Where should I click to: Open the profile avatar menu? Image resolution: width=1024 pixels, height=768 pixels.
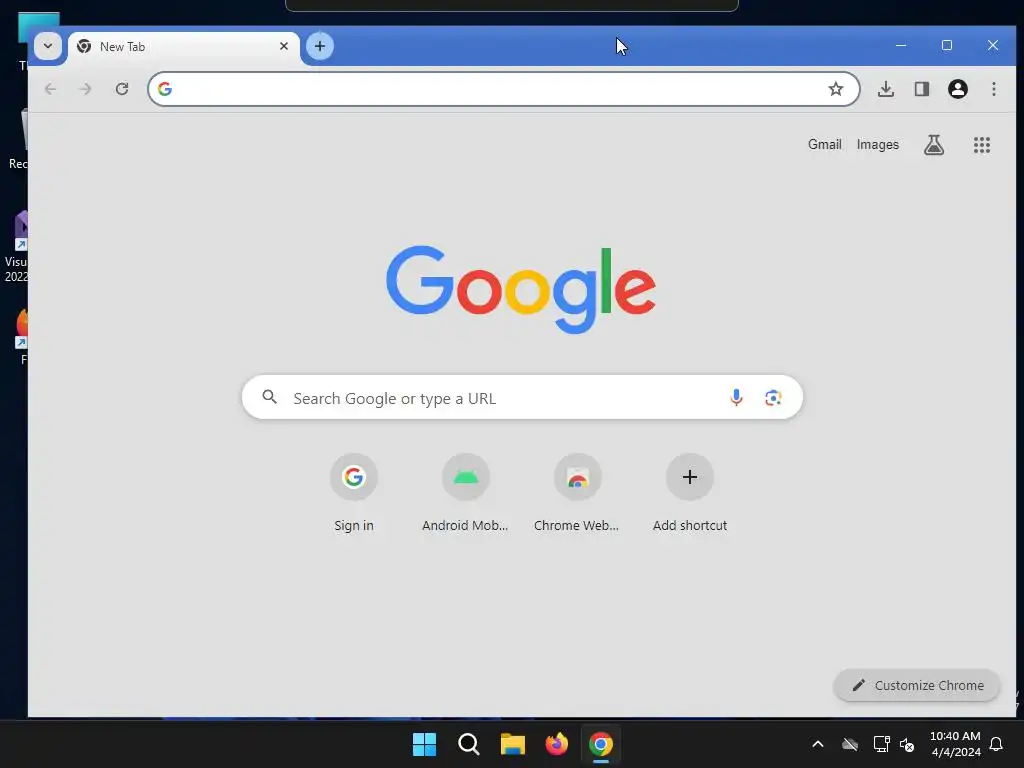tap(957, 89)
